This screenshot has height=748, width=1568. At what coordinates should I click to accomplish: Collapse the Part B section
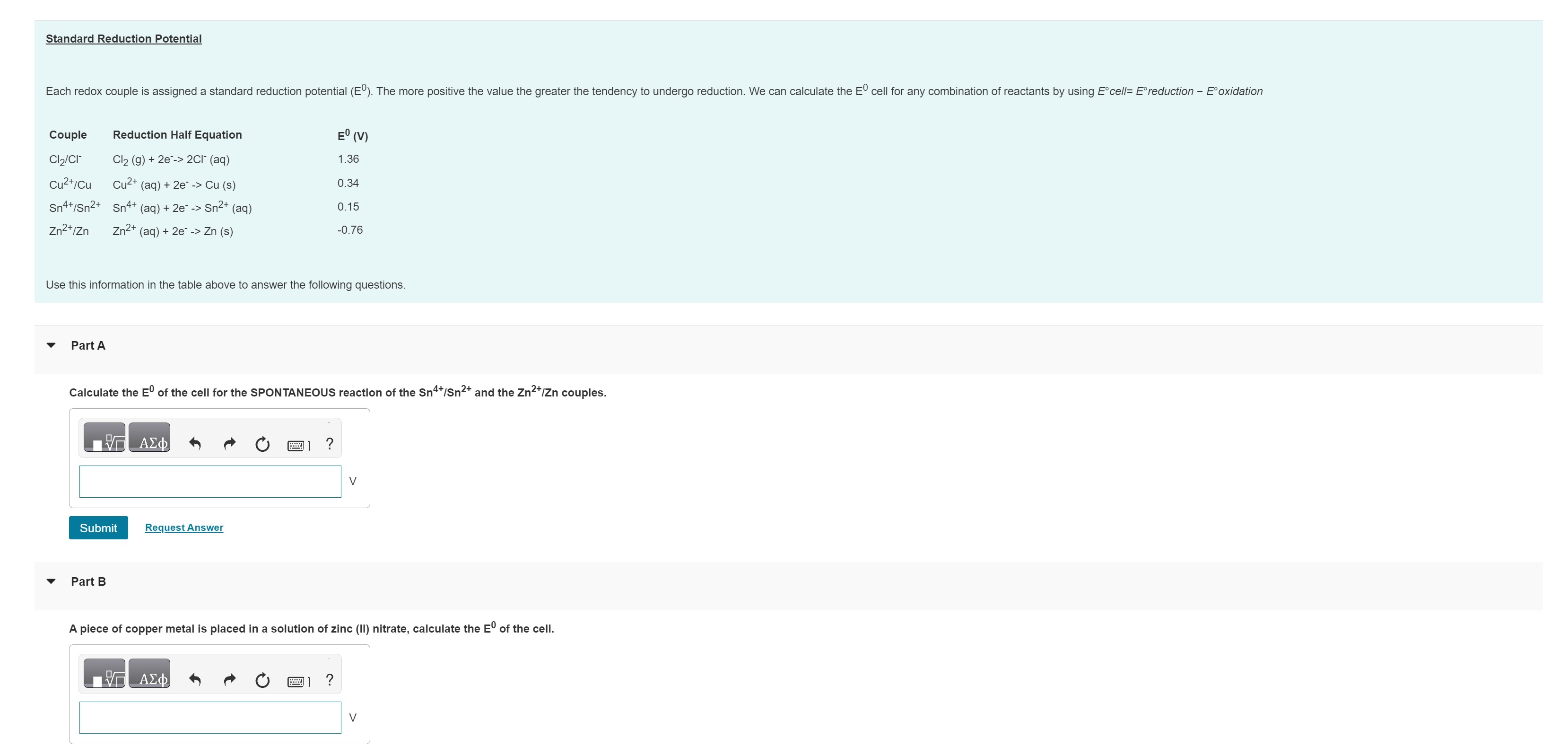[51, 581]
